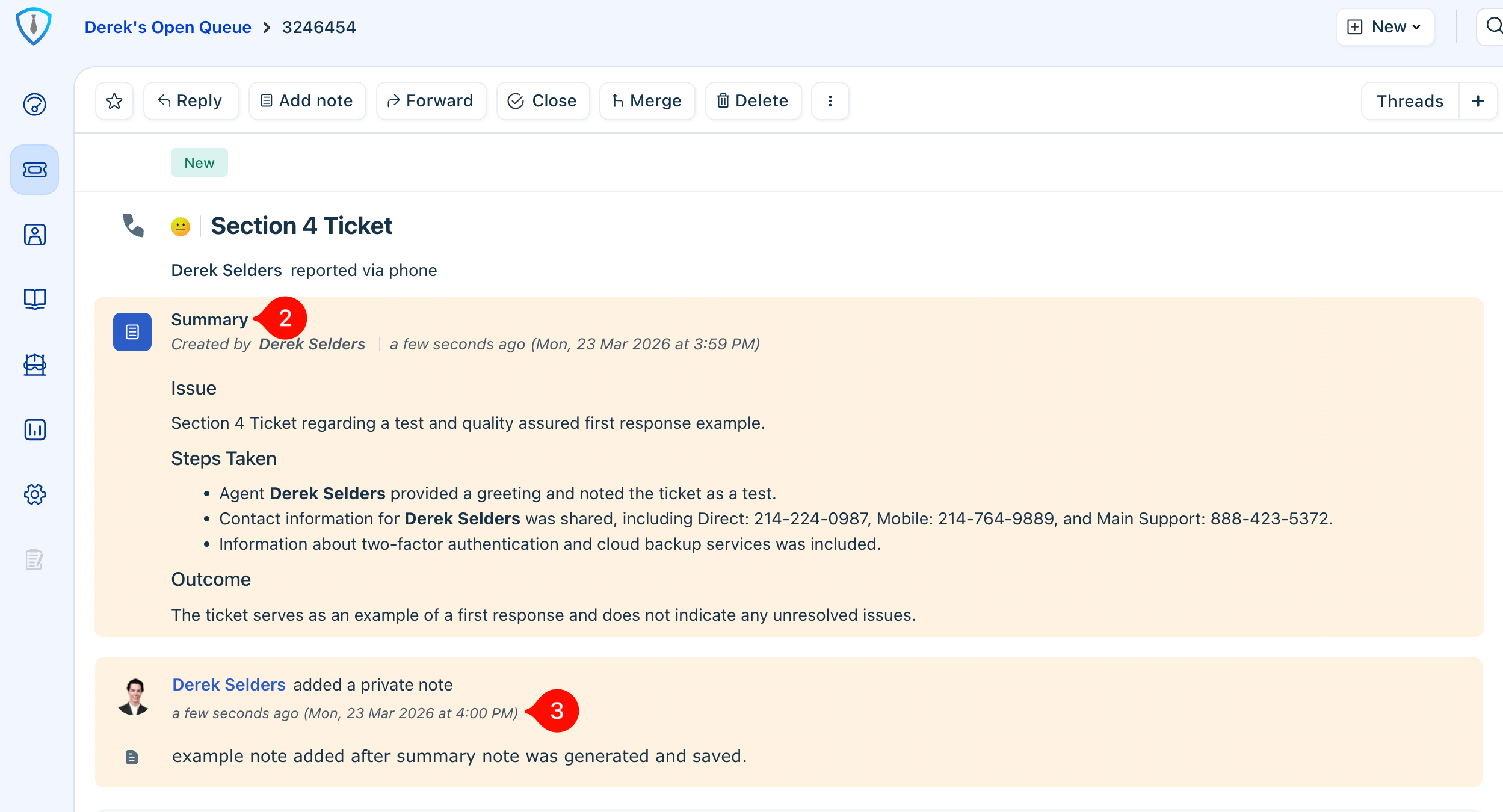Forward this ticket
Viewport: 1503px width, 812px height.
pyautogui.click(x=431, y=101)
